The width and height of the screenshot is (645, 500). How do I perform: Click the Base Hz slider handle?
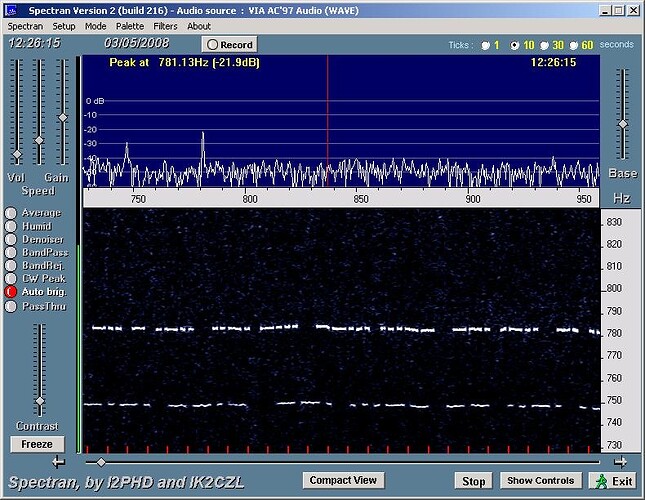pos(622,124)
